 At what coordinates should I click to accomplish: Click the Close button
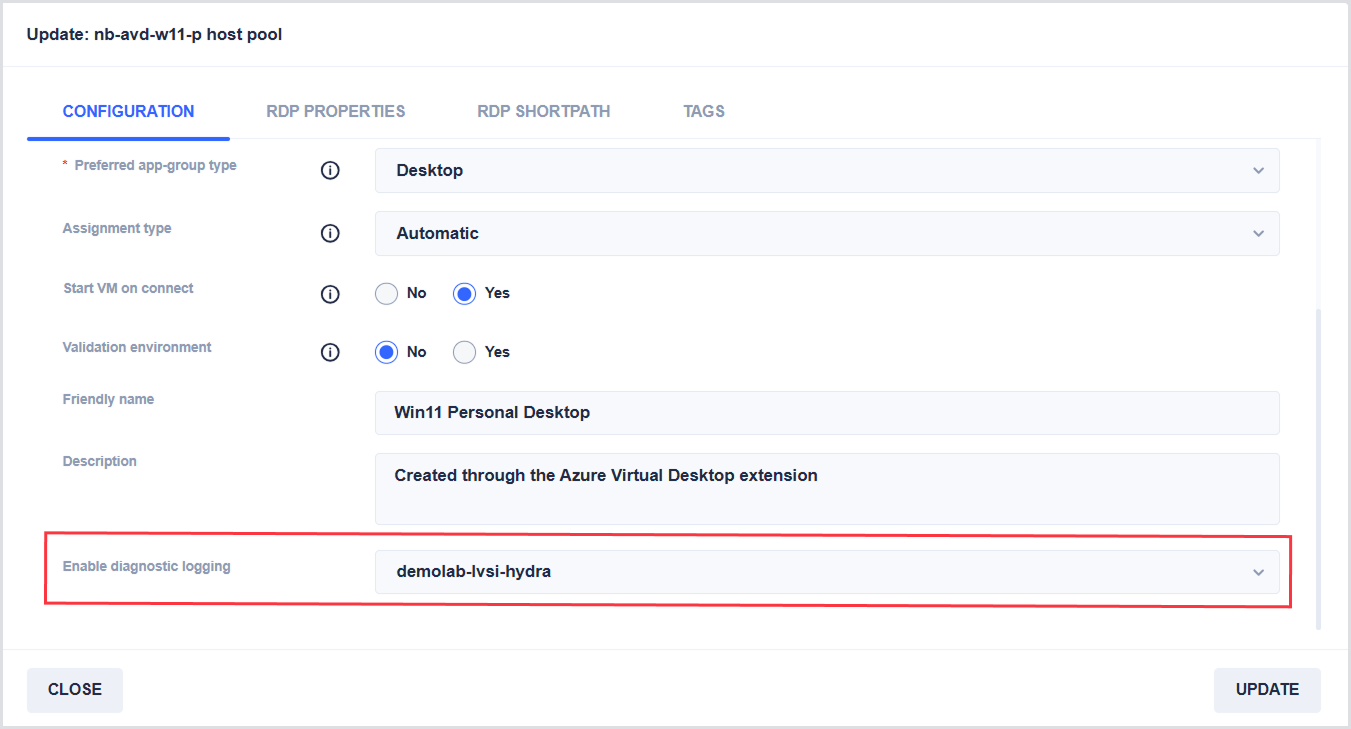tap(75, 690)
